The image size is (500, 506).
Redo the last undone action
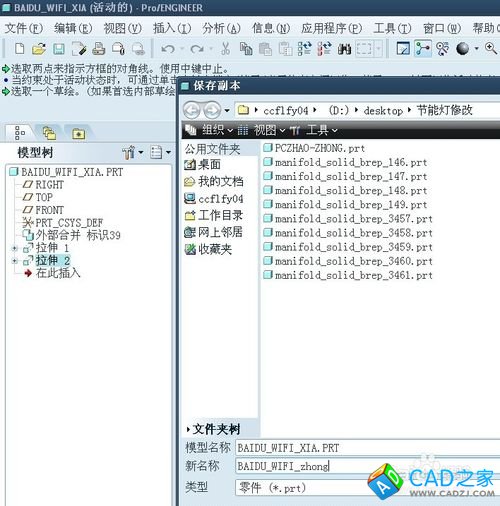click(x=197, y=49)
